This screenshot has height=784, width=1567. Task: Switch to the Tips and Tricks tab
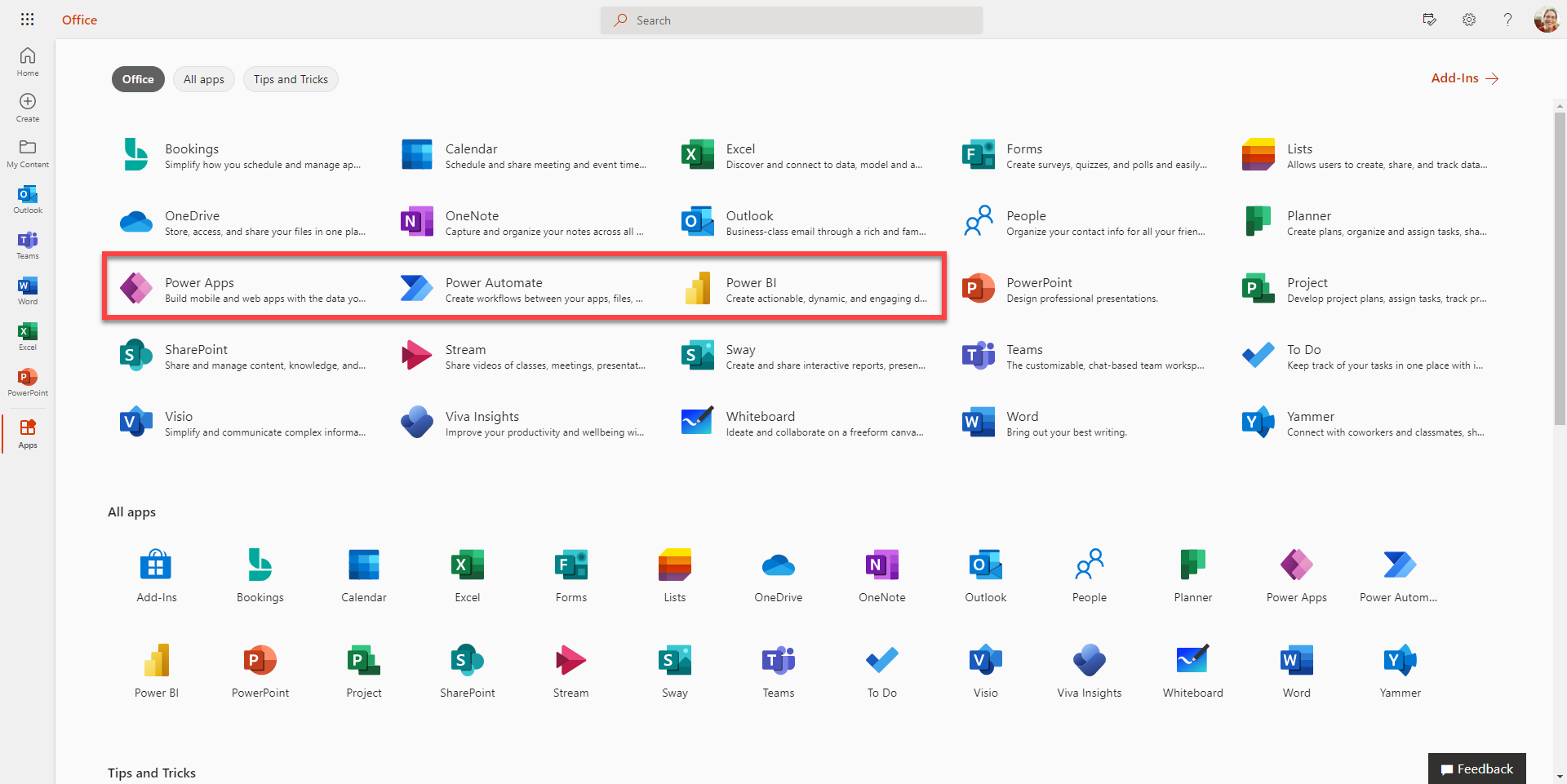pyautogui.click(x=291, y=79)
